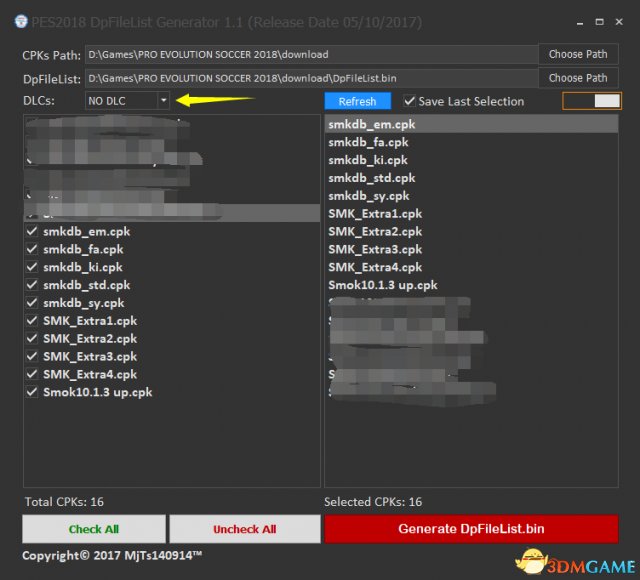Uncheck SMK_Extra2.cpk checkbox

[x=32, y=338]
